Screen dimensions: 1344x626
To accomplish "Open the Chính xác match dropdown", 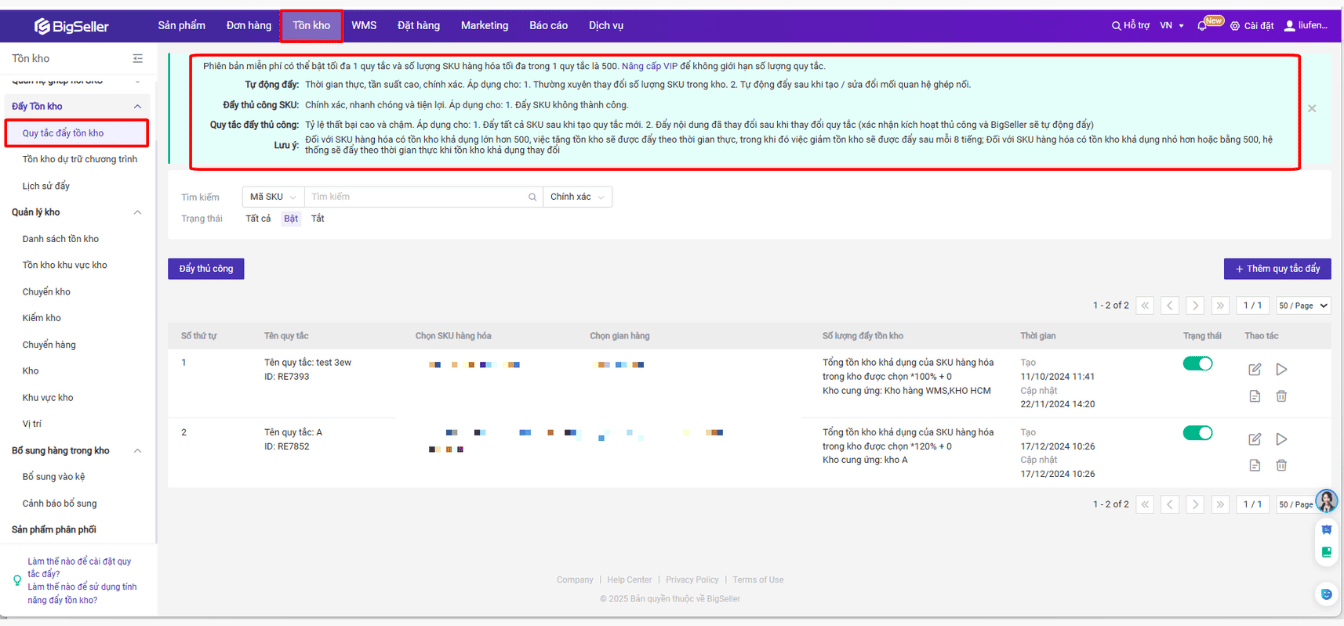I will [577, 197].
